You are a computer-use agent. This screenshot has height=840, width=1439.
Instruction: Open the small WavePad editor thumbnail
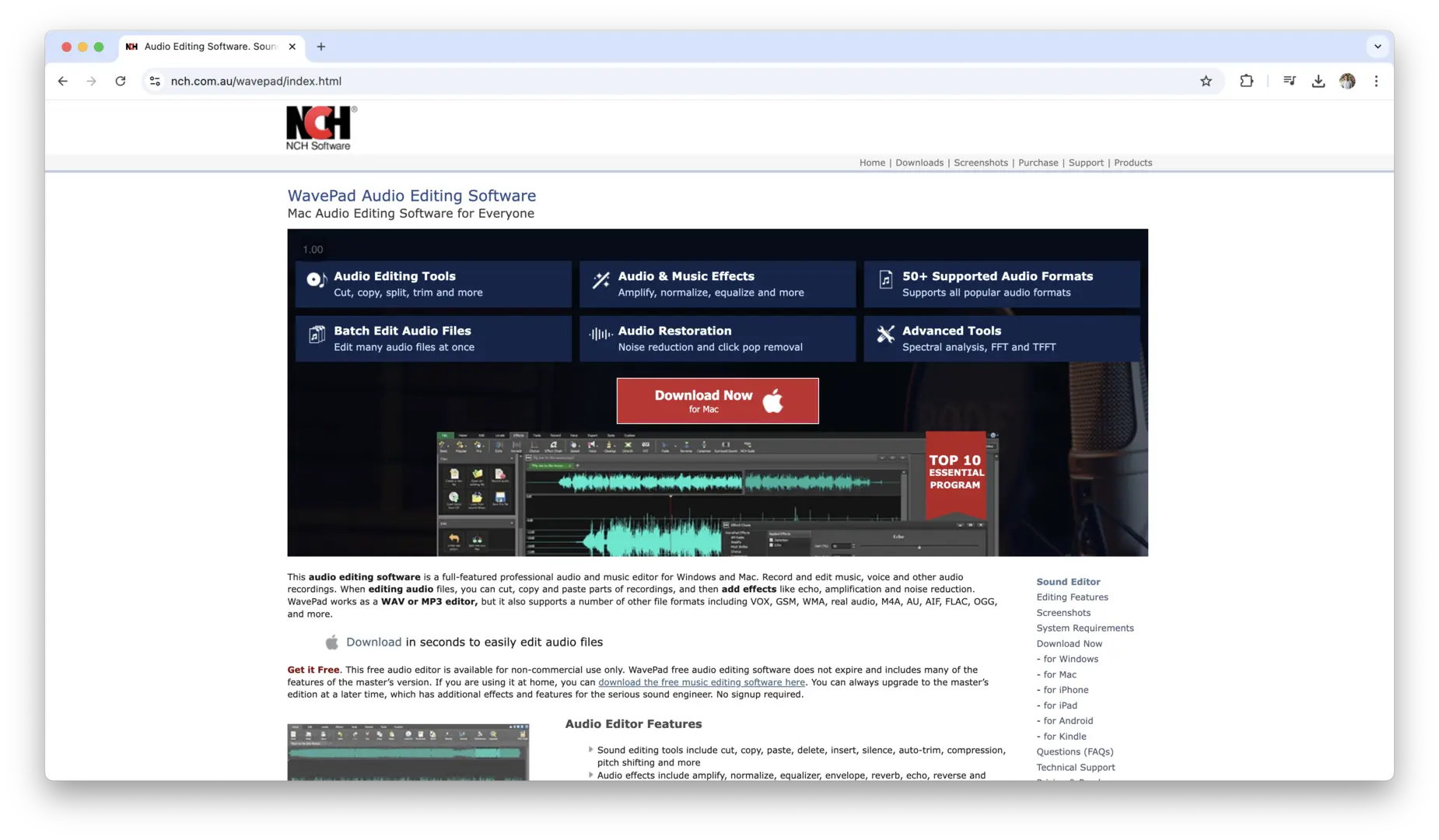tap(408, 752)
